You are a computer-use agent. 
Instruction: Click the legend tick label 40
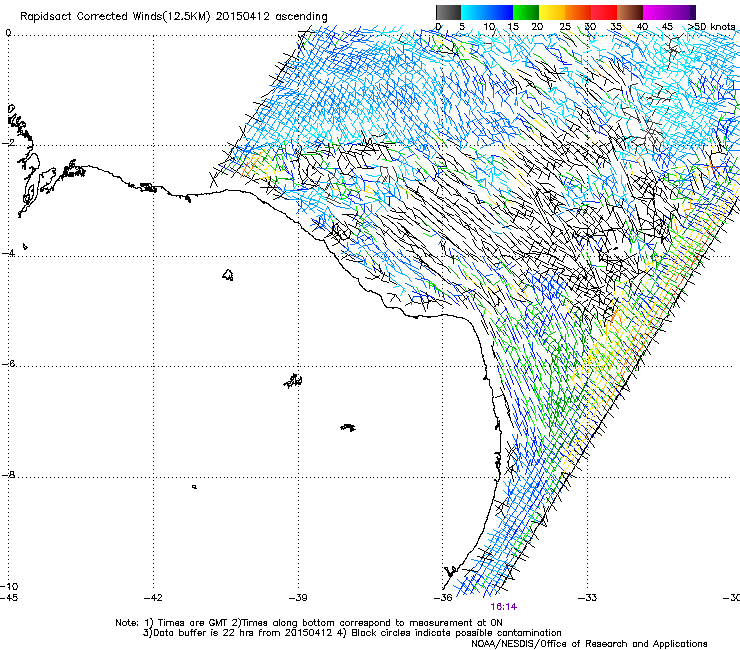642,26
